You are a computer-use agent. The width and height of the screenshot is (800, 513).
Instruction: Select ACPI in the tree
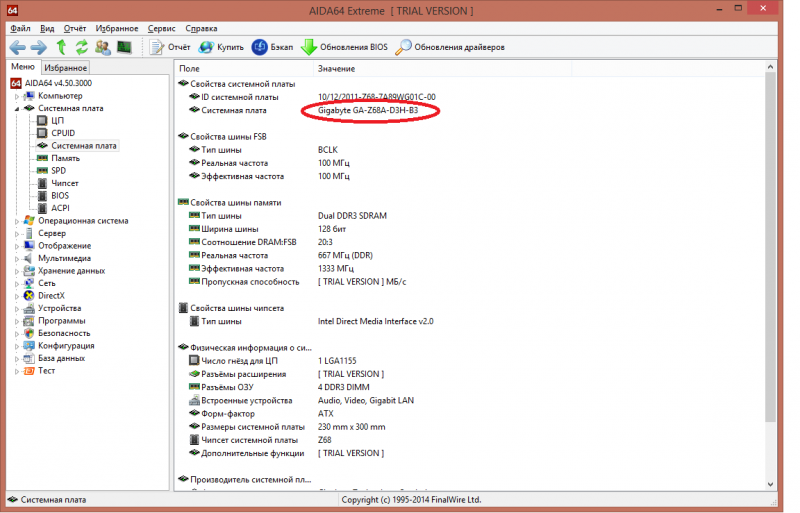60,208
